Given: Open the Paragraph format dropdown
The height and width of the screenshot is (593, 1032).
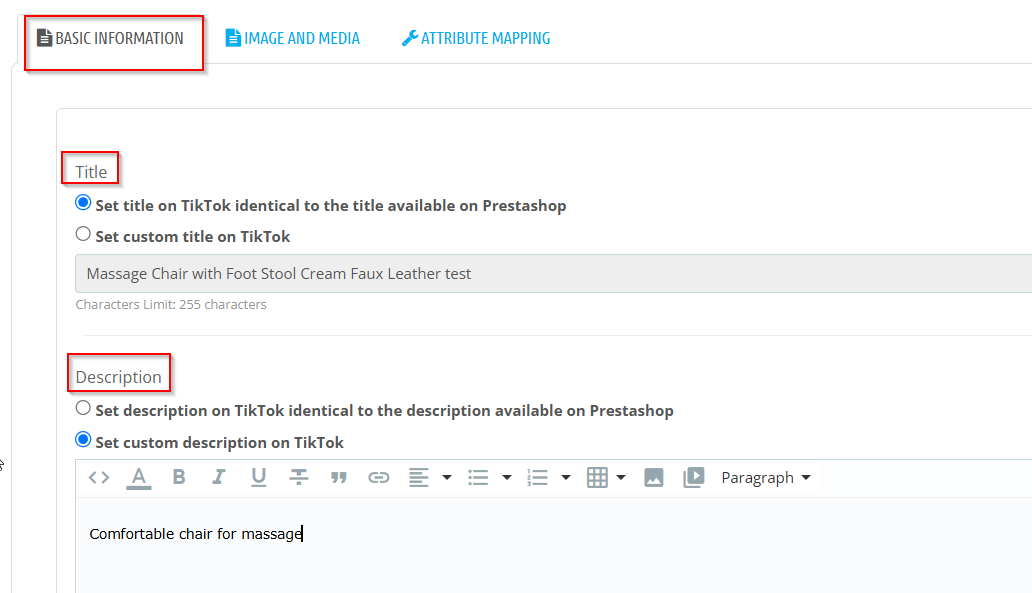Looking at the screenshot, I should pyautogui.click(x=765, y=478).
